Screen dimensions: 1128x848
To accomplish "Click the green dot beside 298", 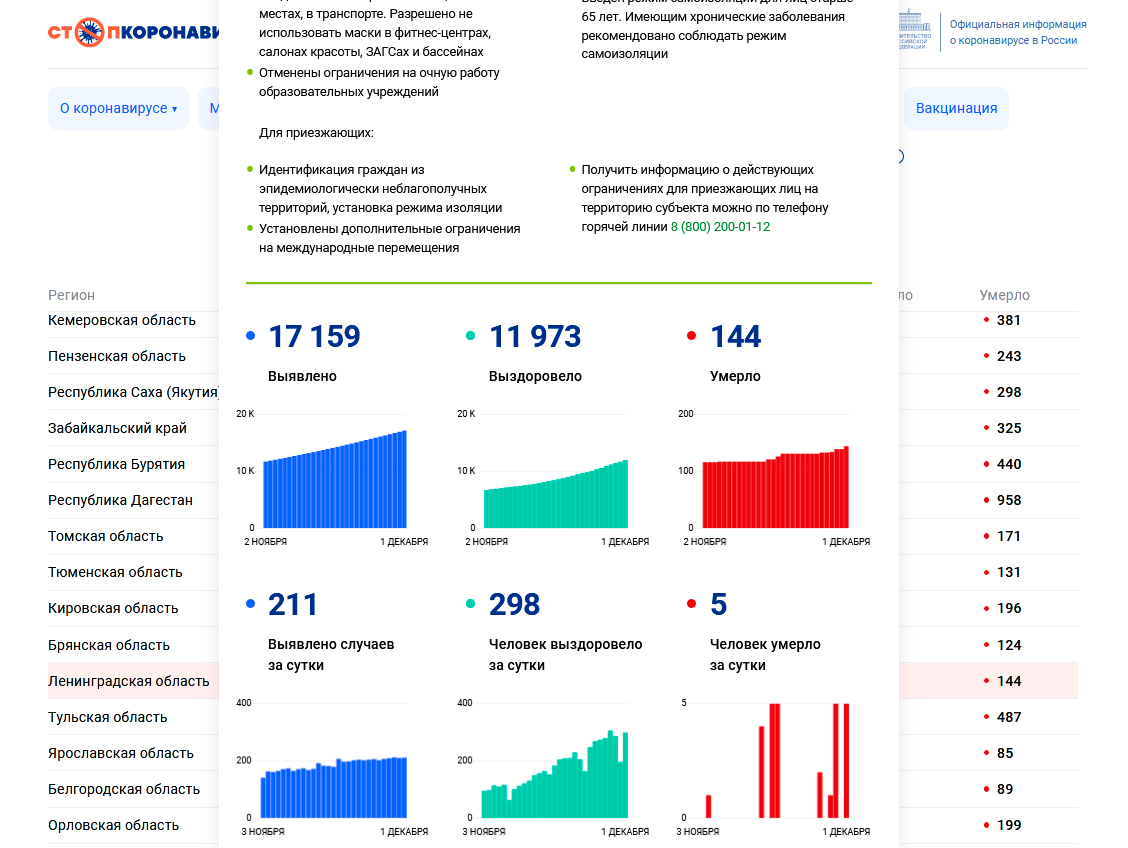I will tap(471, 604).
